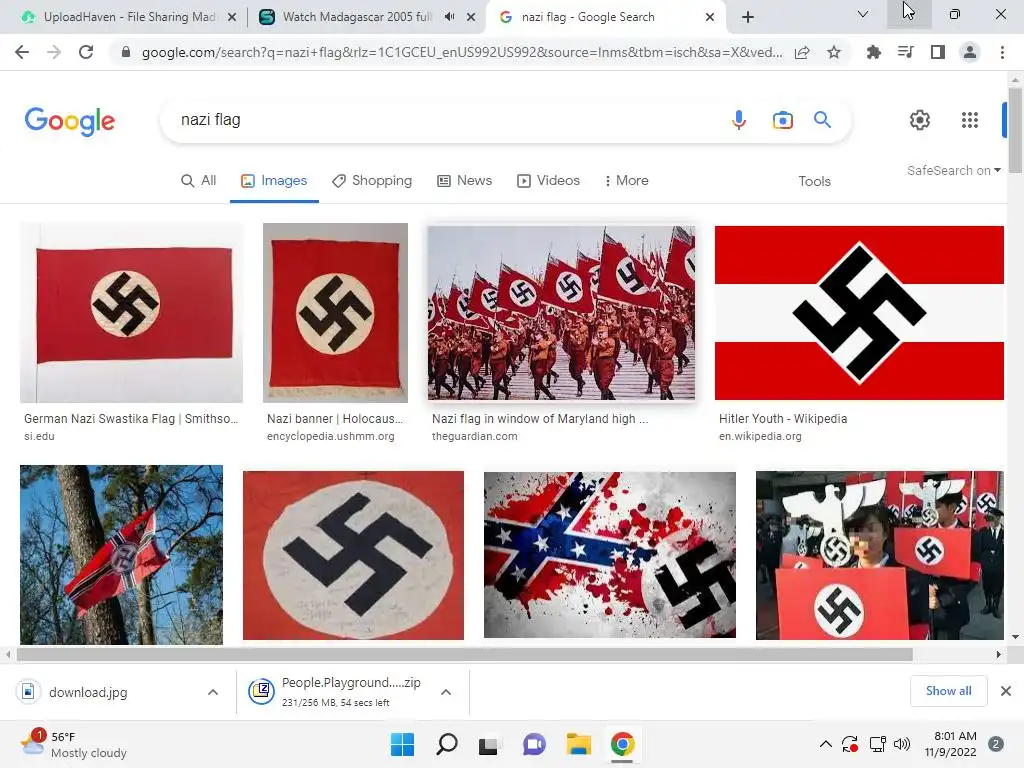
Task: Expand the More search options menu
Action: click(x=626, y=181)
